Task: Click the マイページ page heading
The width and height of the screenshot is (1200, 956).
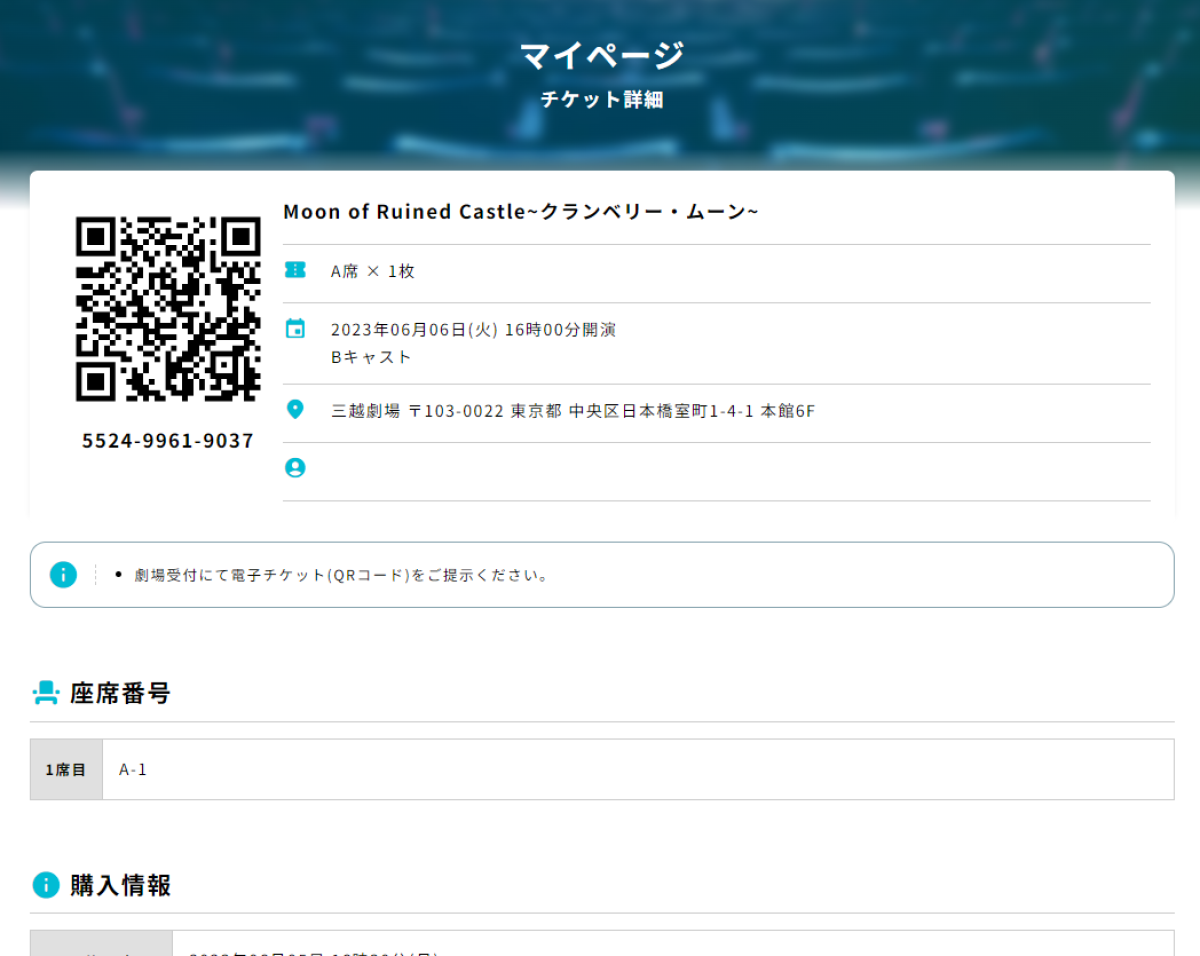Action: click(601, 56)
